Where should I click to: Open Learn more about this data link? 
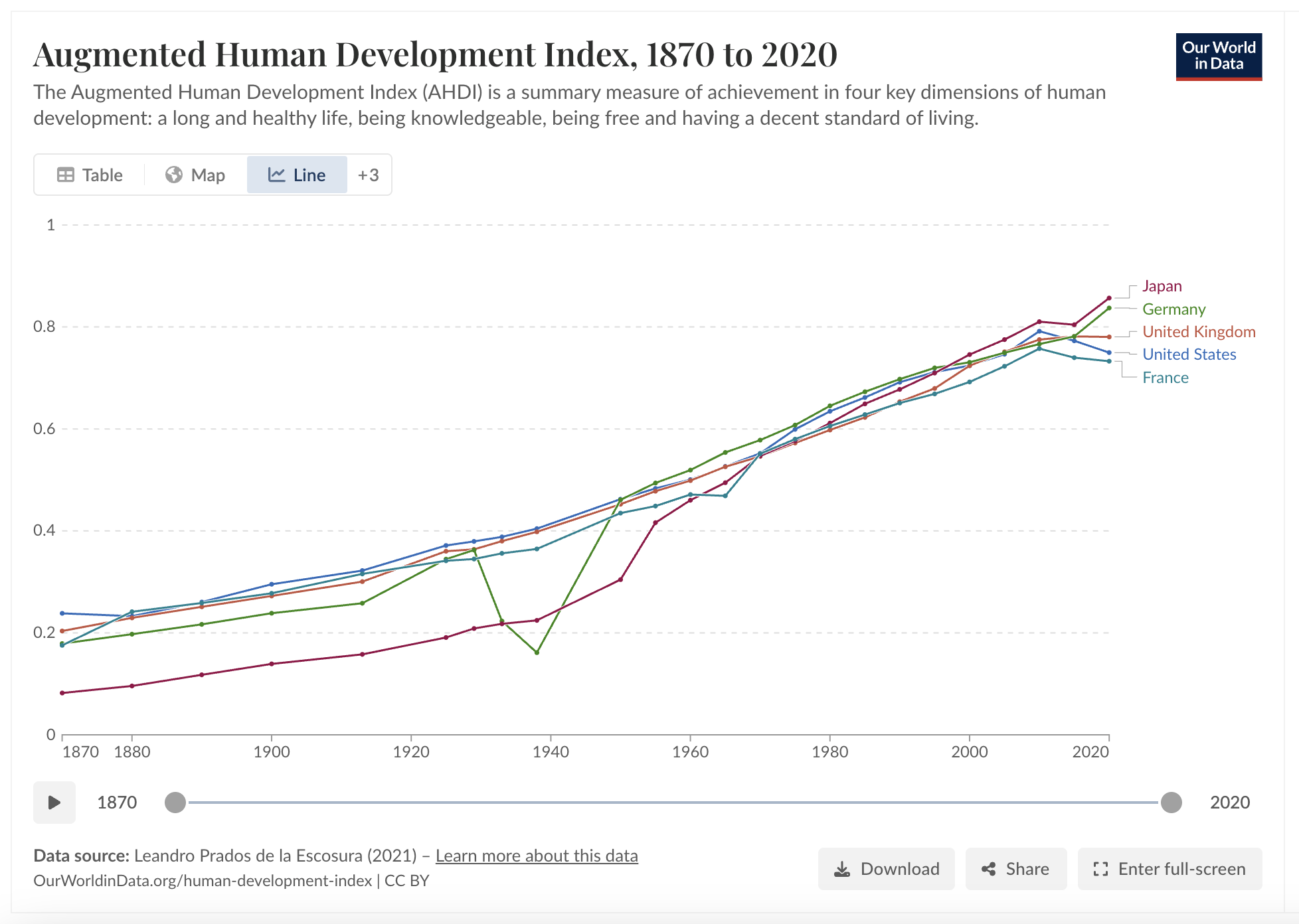[537, 856]
